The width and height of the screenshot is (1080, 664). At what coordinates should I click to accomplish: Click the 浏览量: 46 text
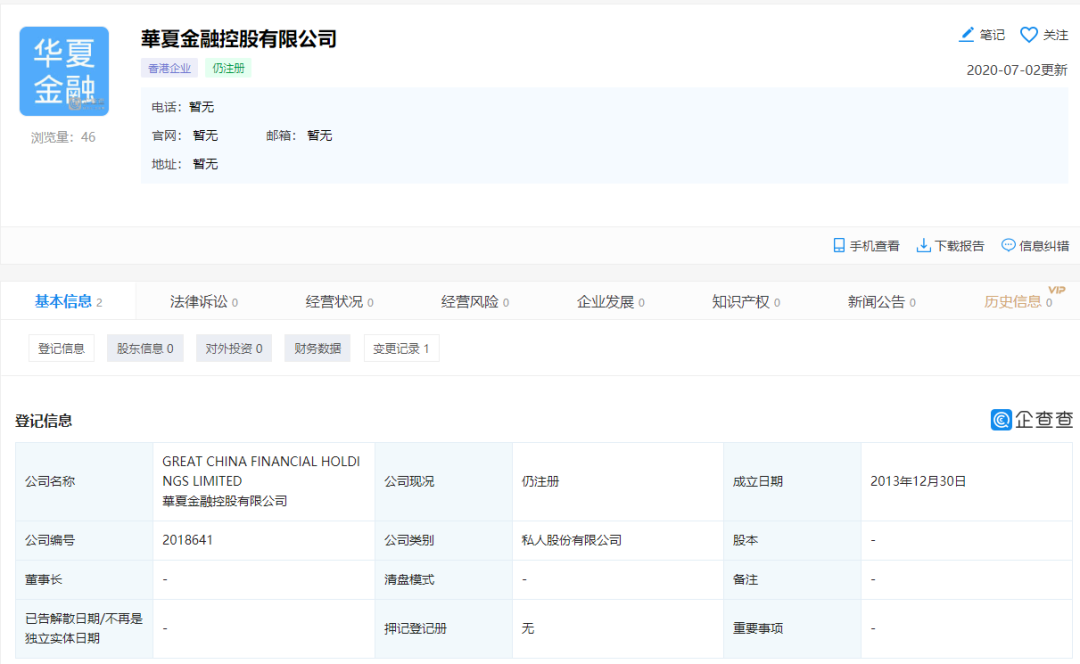pos(63,137)
